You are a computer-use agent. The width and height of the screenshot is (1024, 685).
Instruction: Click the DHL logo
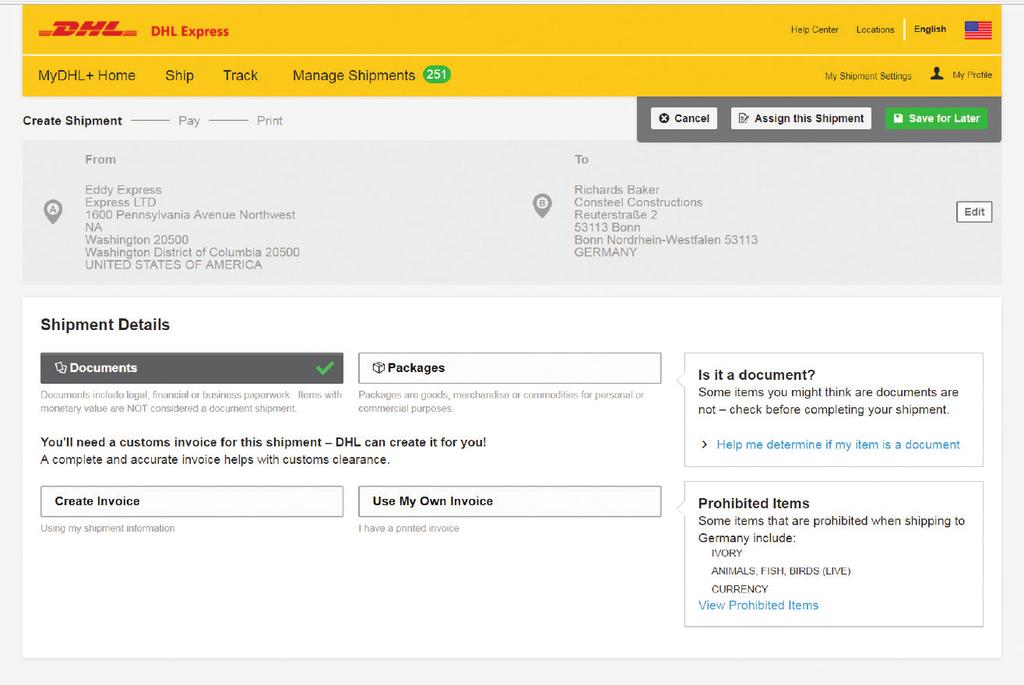(88, 30)
